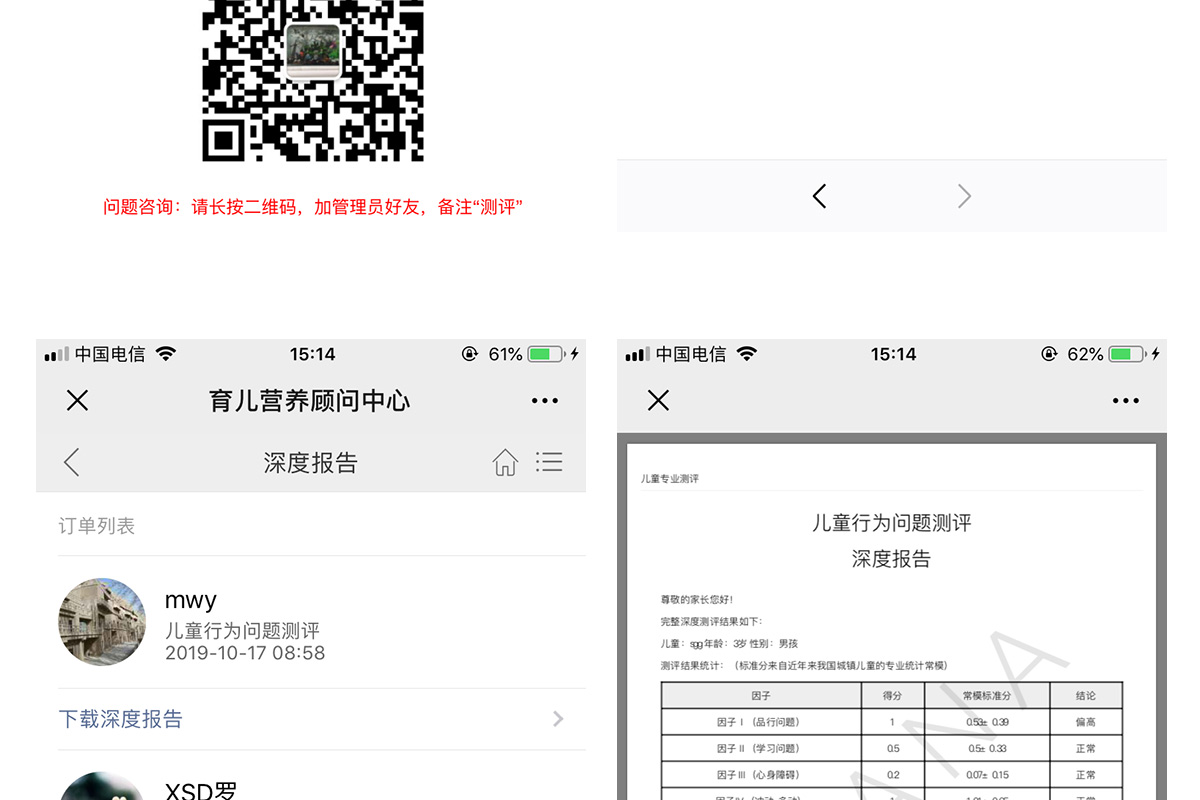The width and height of the screenshot is (1200, 800).
Task: Select the 2019-10-17 08:58 timestamp
Action: click(245, 653)
